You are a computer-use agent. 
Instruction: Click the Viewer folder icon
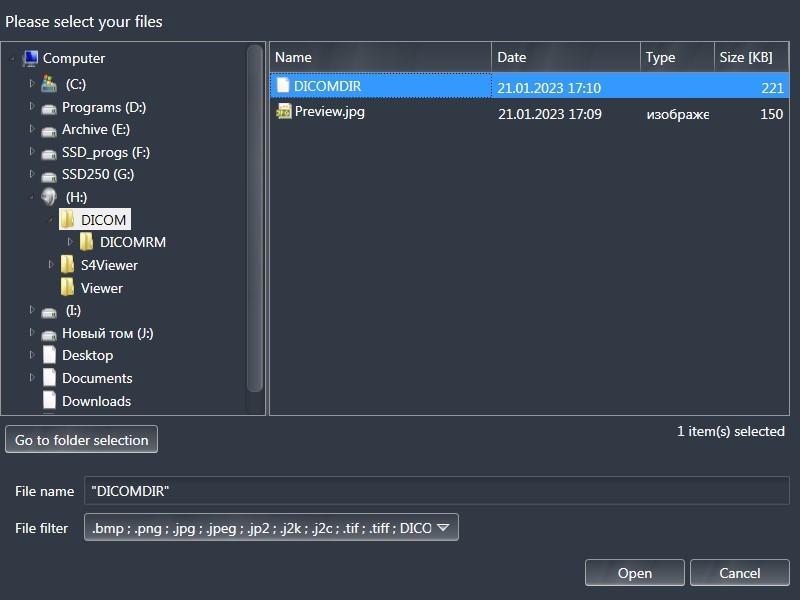[67, 288]
